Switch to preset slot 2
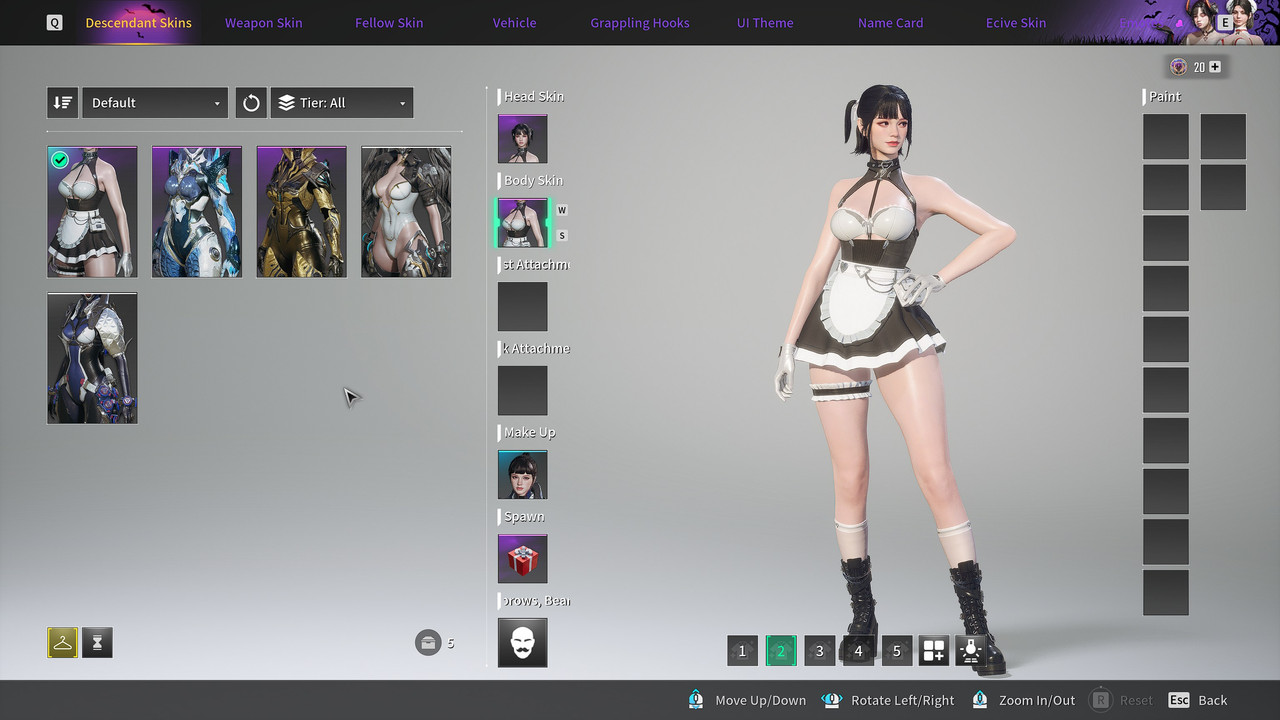 [x=781, y=651]
